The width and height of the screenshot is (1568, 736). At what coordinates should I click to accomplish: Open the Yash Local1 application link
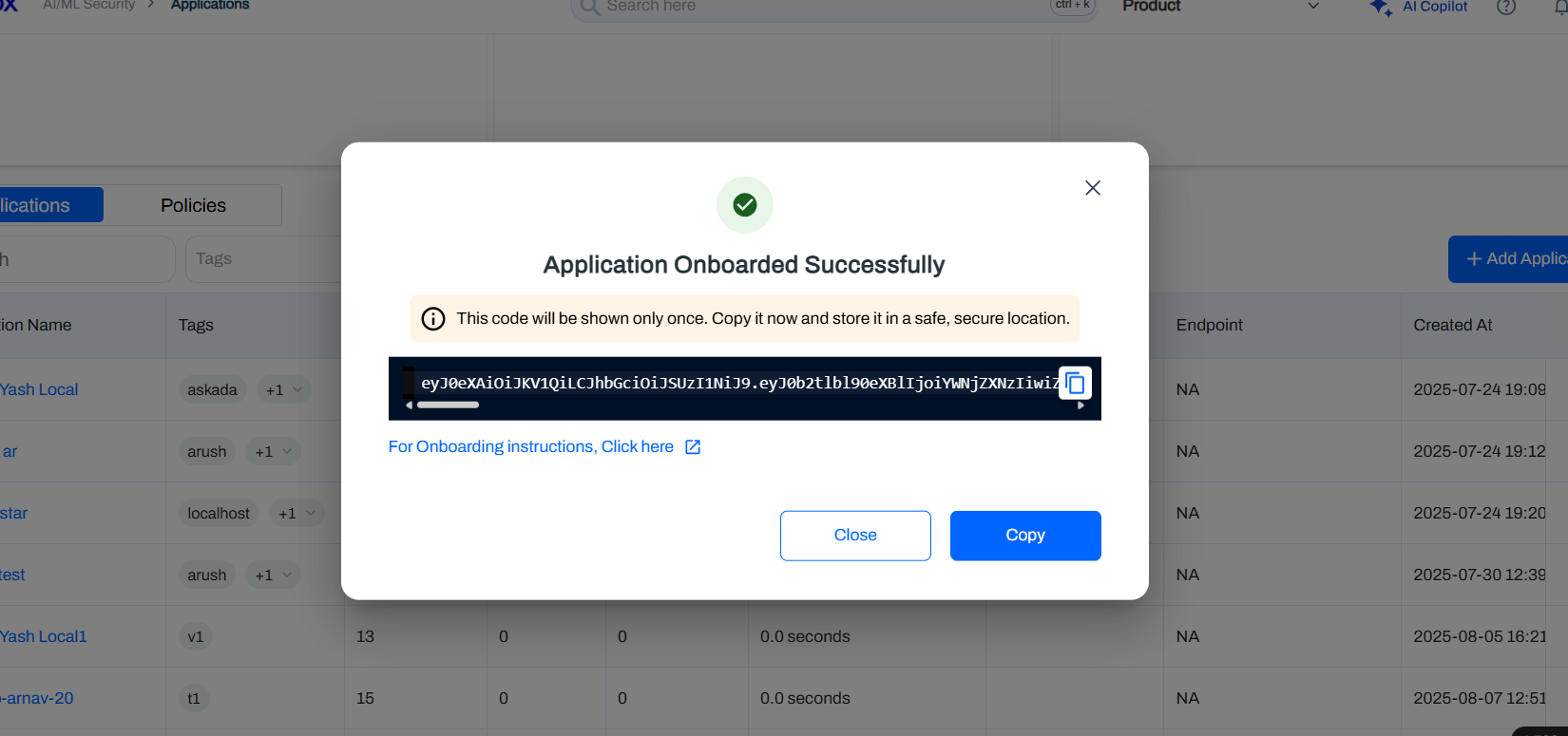(44, 636)
